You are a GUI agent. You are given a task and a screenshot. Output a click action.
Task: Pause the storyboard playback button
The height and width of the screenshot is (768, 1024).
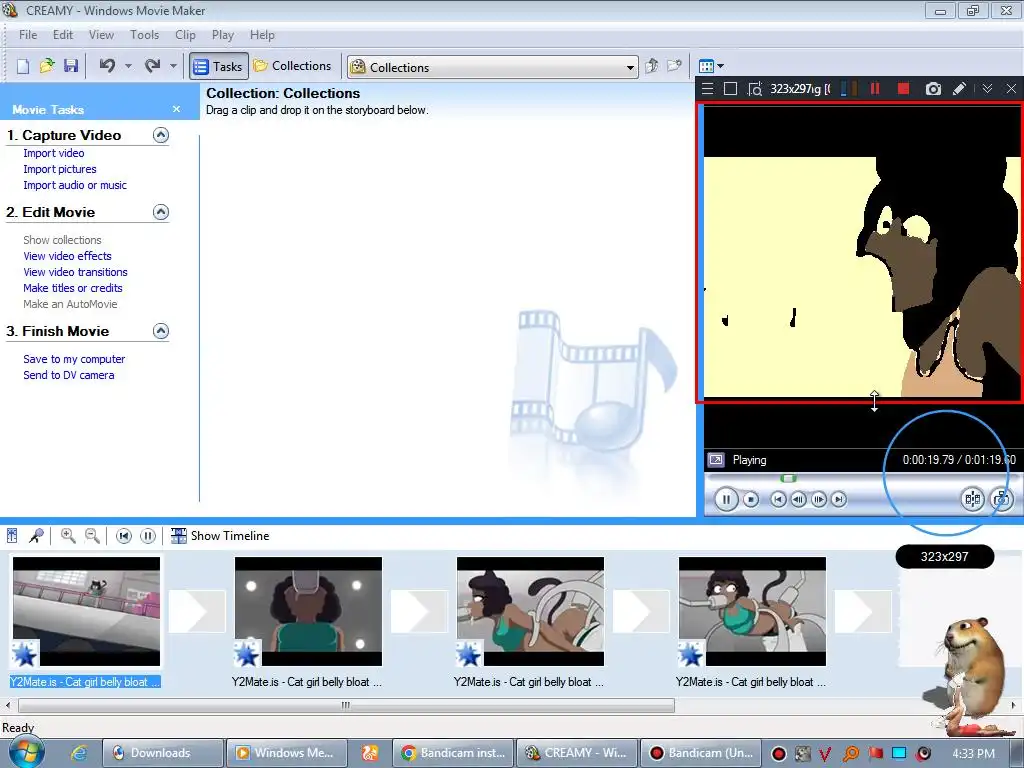click(x=148, y=536)
